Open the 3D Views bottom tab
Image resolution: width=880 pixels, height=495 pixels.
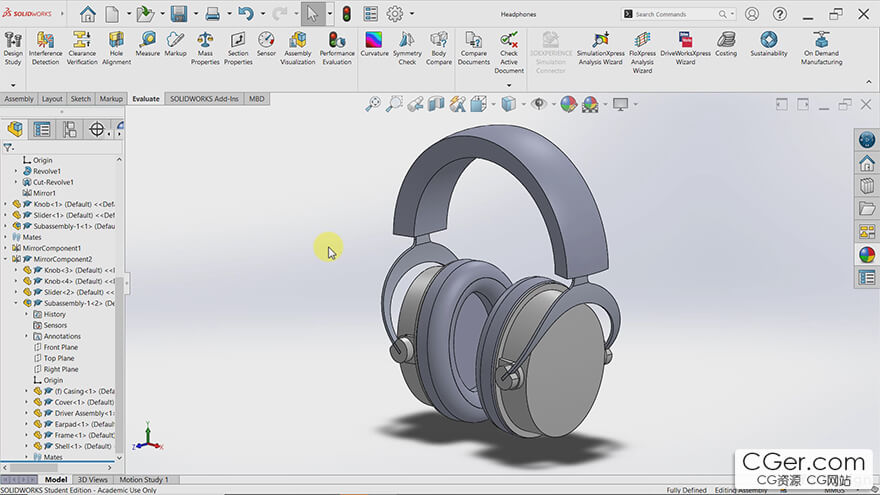(92, 479)
